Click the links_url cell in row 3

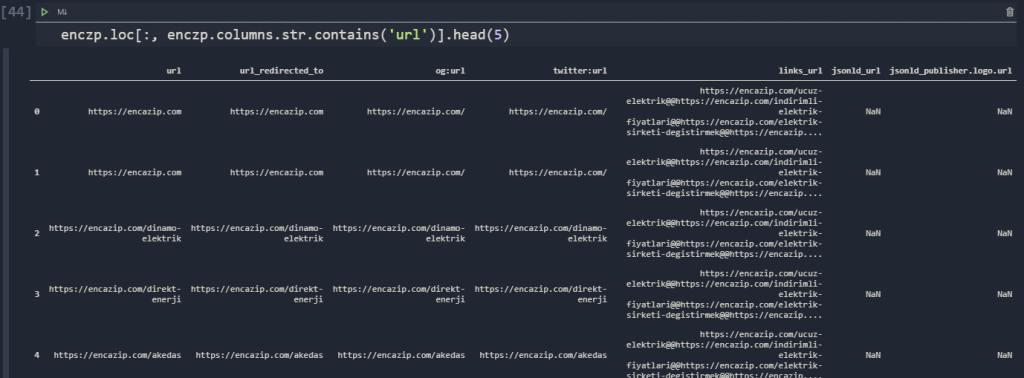click(x=724, y=294)
